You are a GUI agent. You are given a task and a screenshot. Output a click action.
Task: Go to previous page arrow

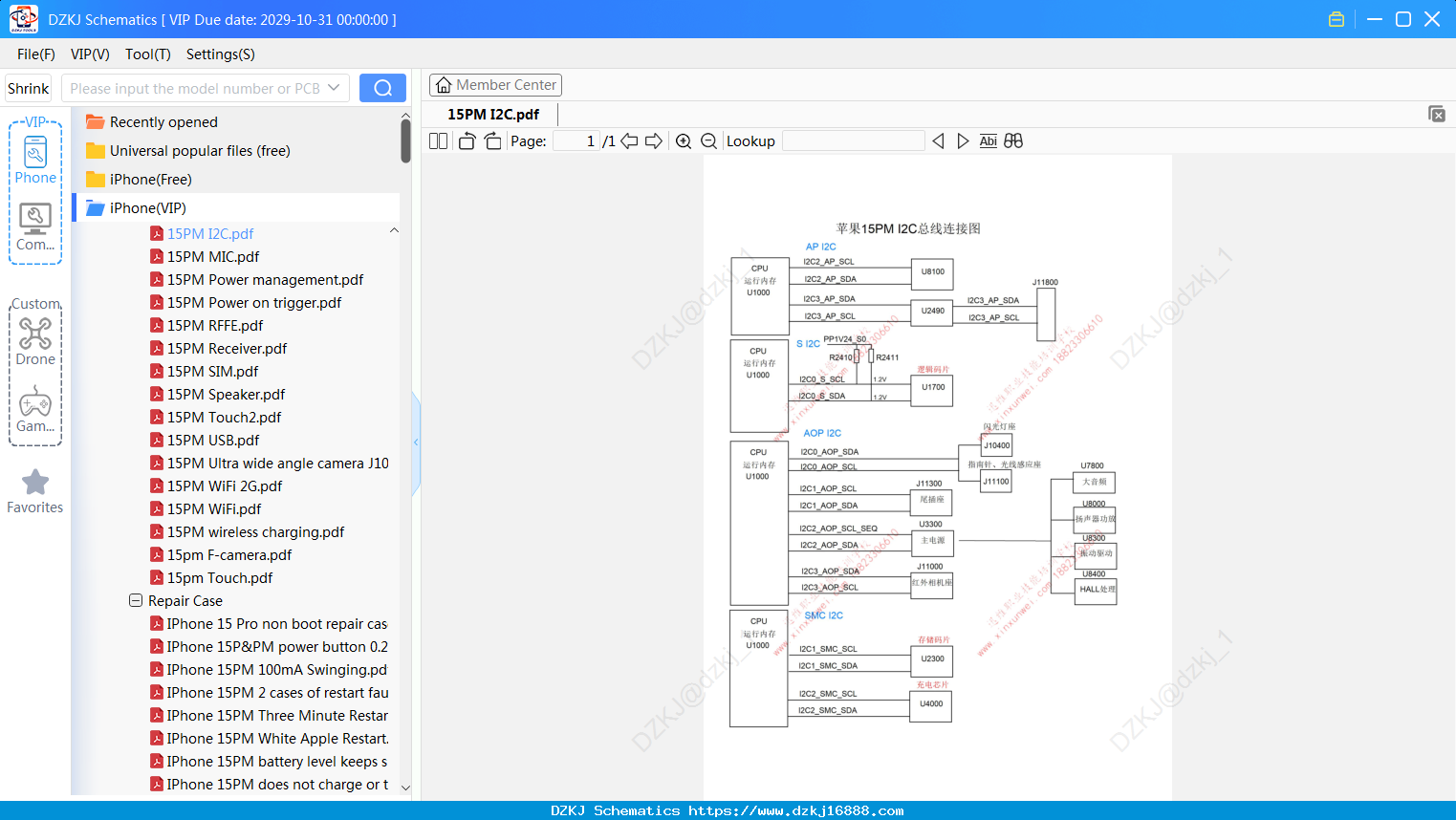coord(629,141)
